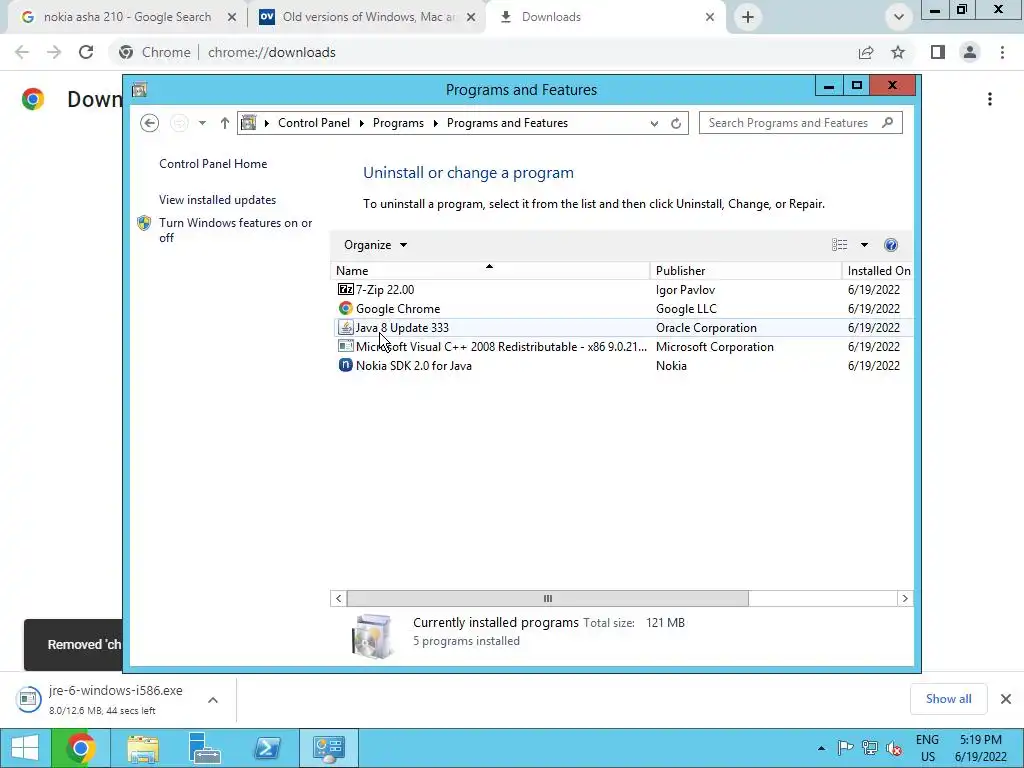
Task: Click ENG US language indicator
Action: (x=927, y=748)
